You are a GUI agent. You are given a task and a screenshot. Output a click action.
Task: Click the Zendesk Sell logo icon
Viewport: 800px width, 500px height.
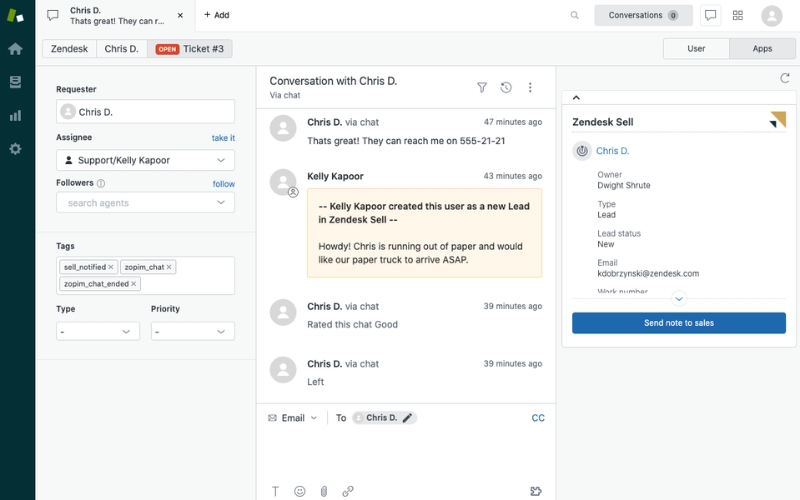pos(778,119)
